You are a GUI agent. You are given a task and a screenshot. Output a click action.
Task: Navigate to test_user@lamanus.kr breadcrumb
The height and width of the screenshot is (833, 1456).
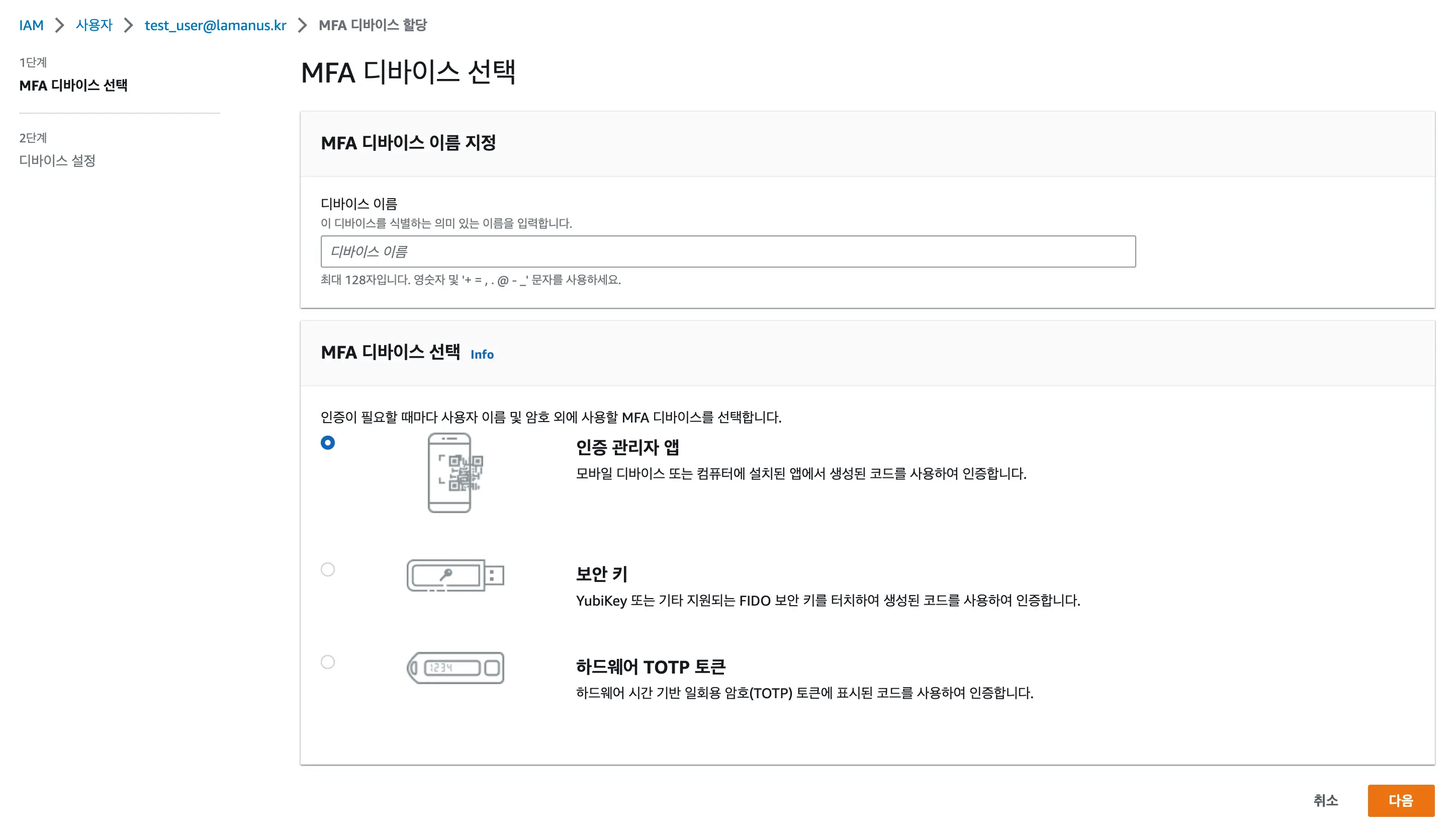(x=215, y=25)
